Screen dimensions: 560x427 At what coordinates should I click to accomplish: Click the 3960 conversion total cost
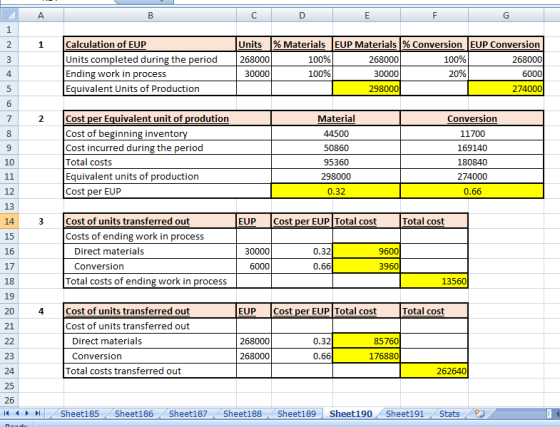[x=366, y=266]
